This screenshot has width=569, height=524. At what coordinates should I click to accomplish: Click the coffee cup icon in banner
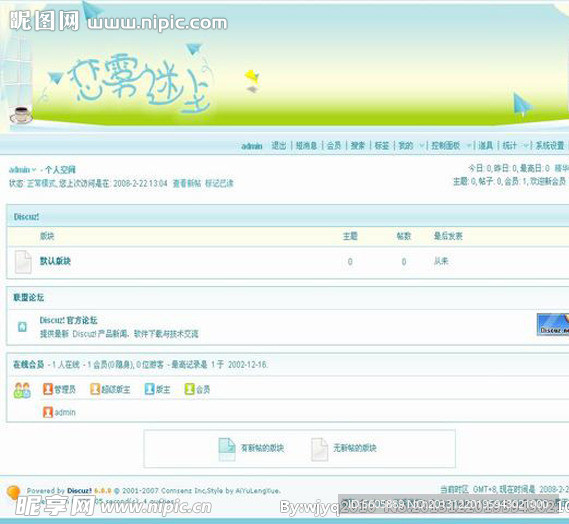pos(21,115)
